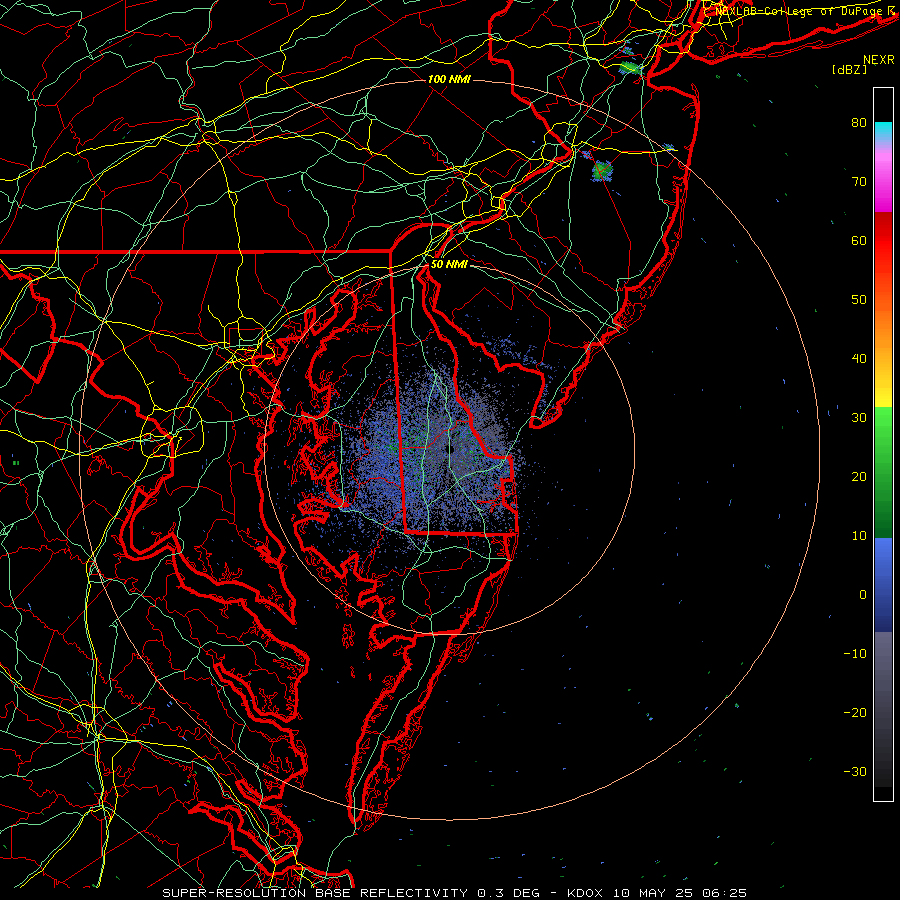Click the 30 value on the dBZ scale
The height and width of the screenshot is (900, 900).
coord(859,418)
